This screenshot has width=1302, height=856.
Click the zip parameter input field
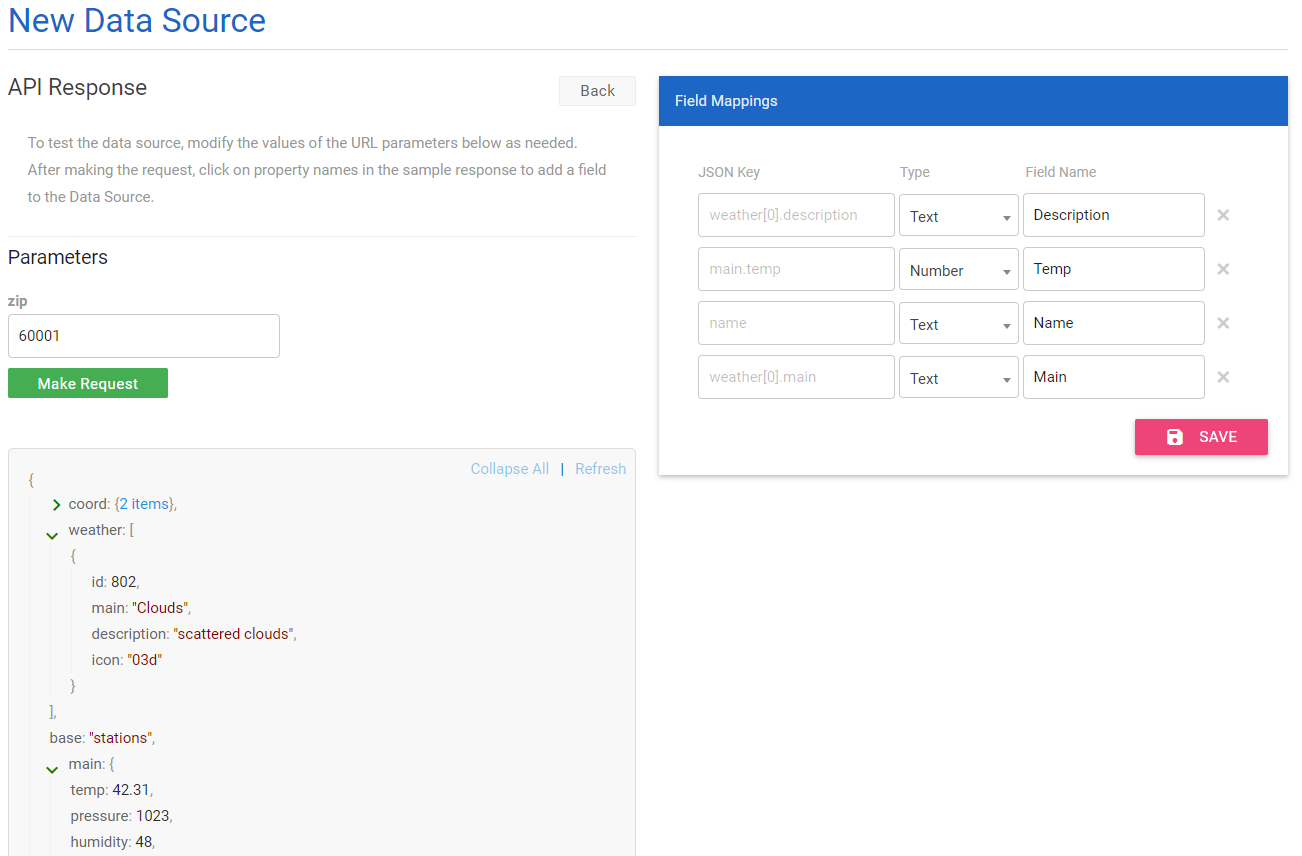143,335
